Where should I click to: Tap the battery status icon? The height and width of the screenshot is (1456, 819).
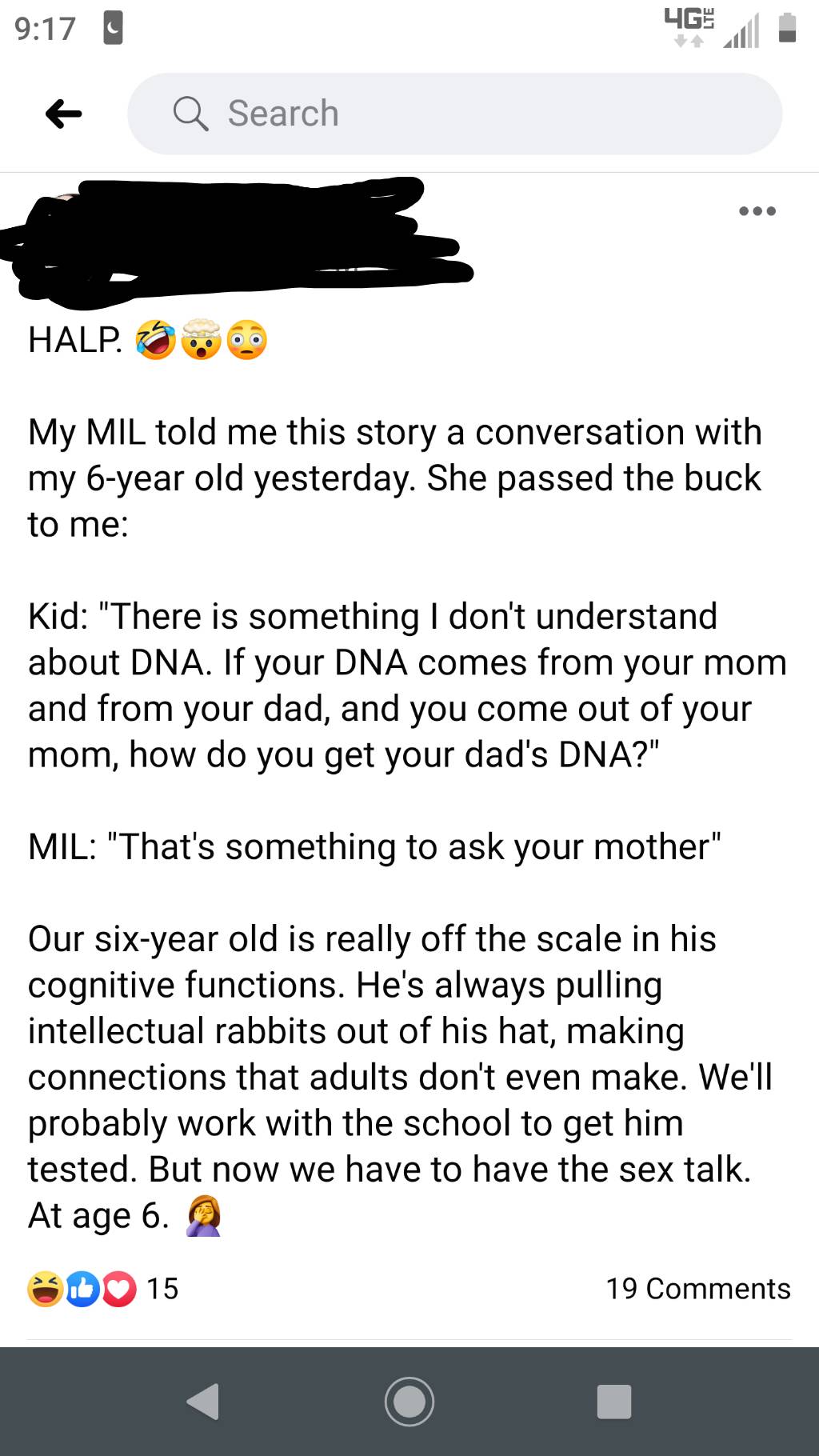point(787,27)
